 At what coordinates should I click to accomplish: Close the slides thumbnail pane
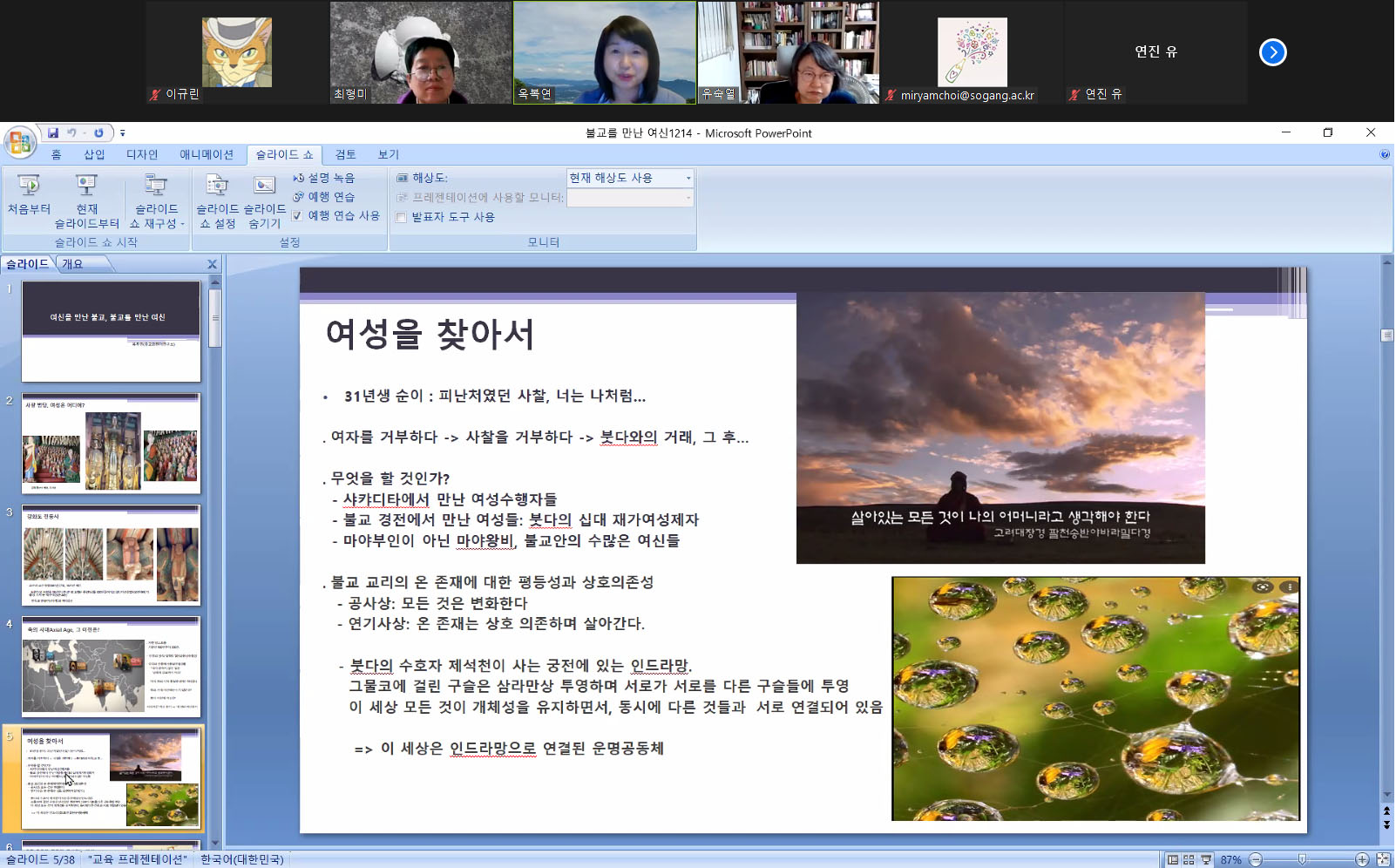pyautogui.click(x=212, y=264)
